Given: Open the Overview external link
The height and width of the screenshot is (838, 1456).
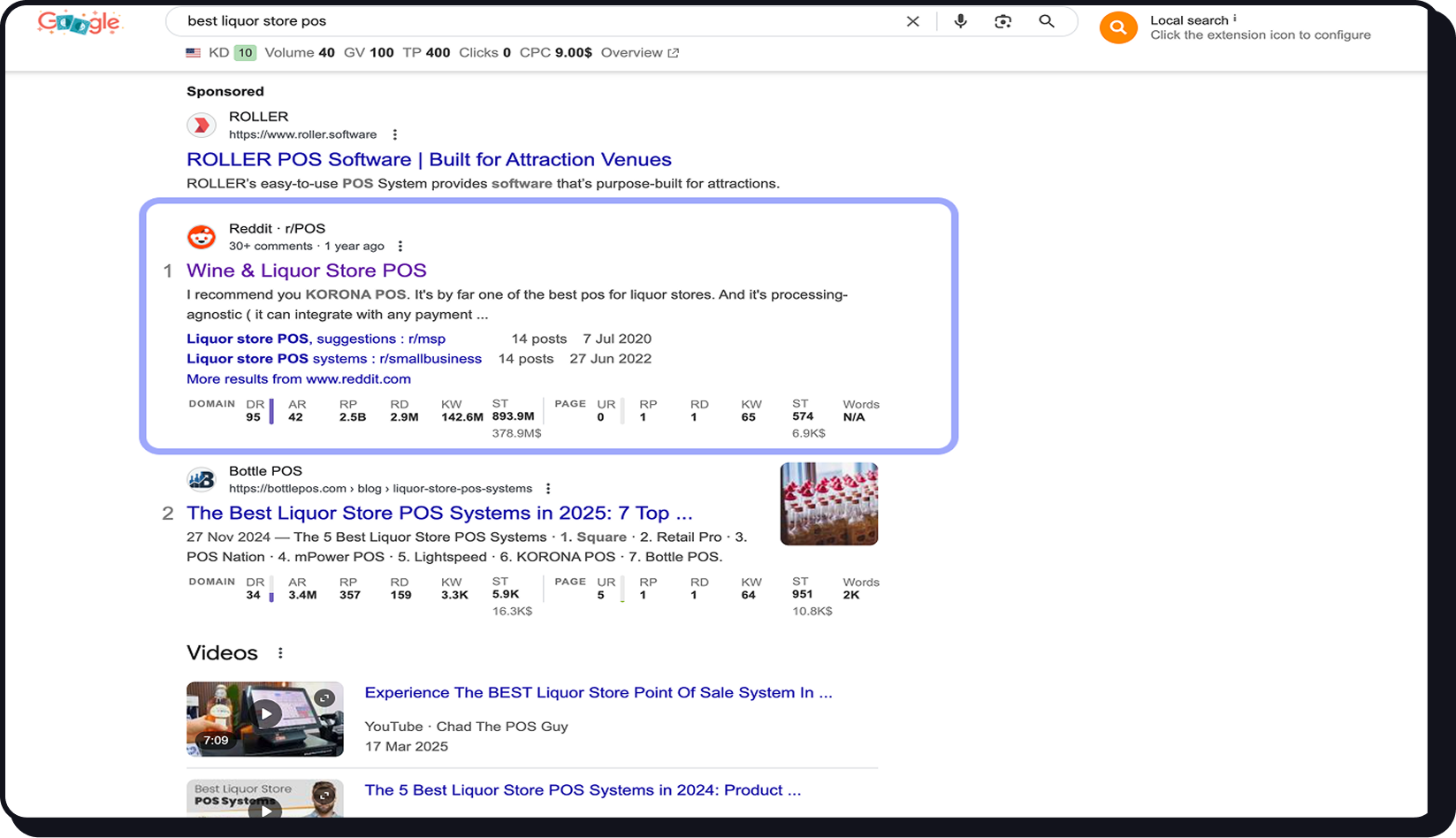Looking at the screenshot, I should coord(640,53).
